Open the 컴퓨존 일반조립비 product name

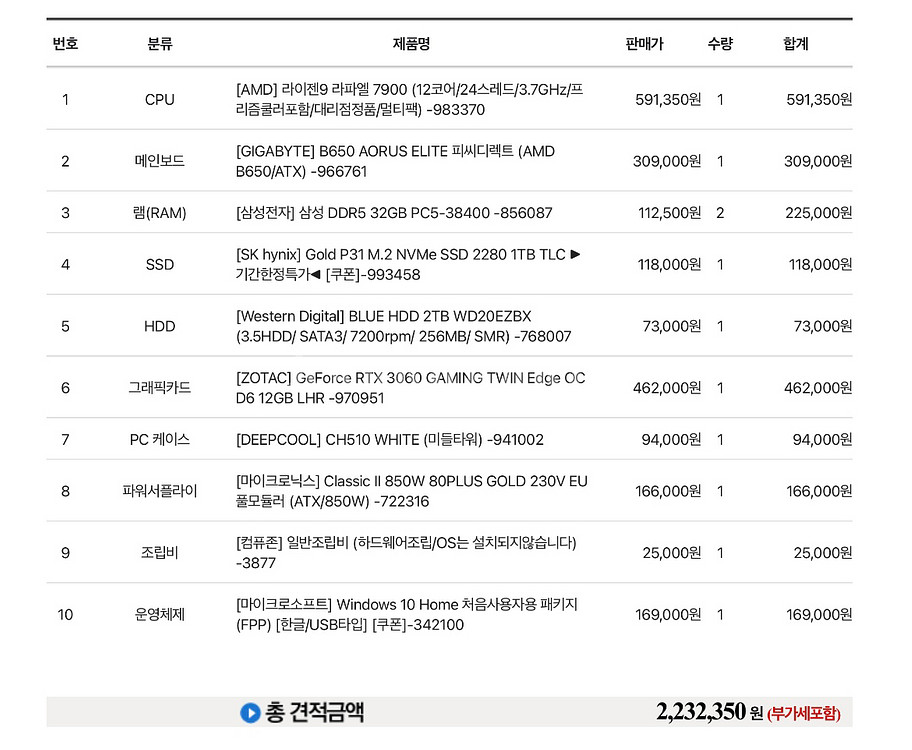pyautogui.click(x=406, y=553)
